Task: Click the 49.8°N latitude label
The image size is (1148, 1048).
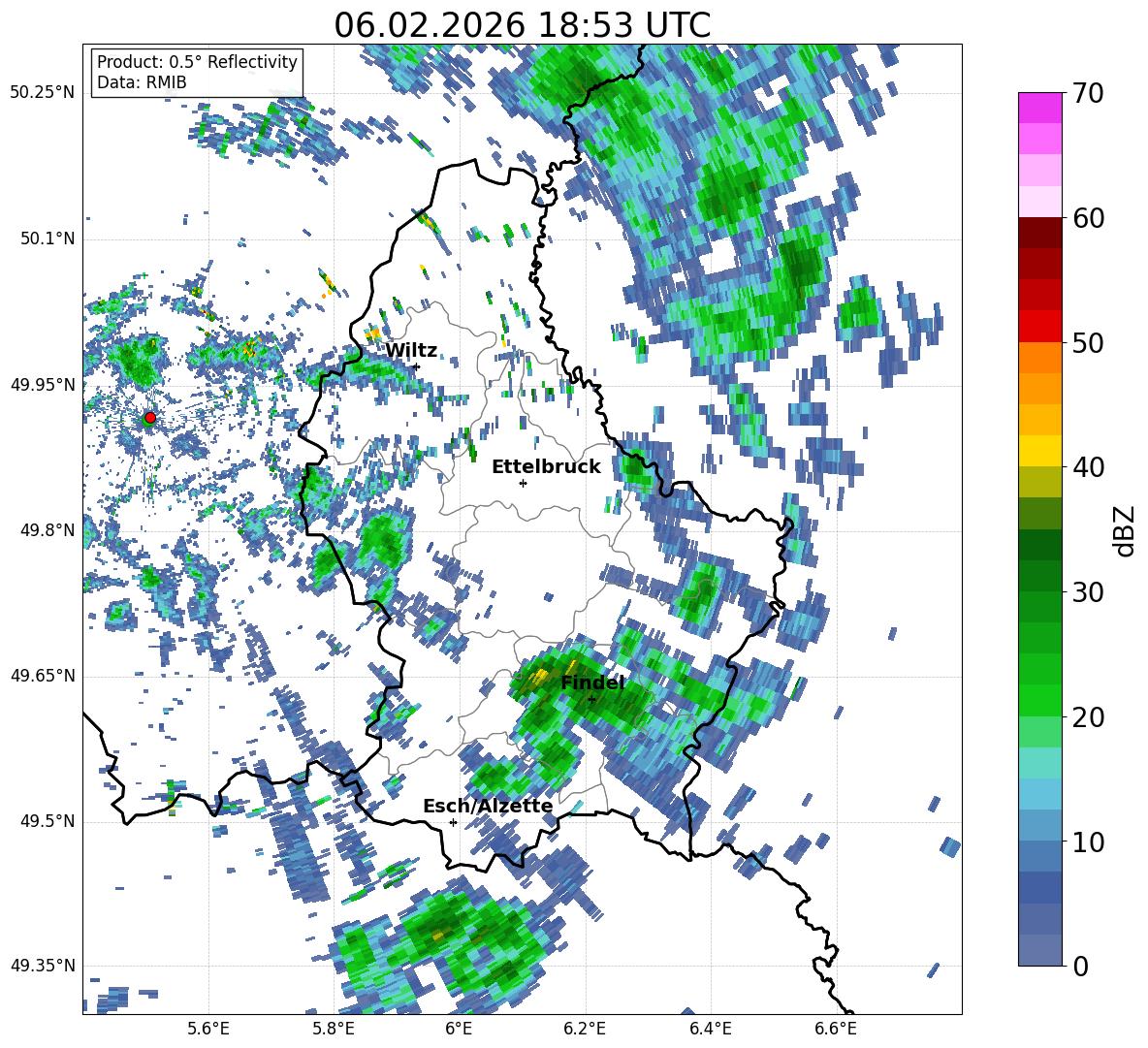Action: pos(48,530)
